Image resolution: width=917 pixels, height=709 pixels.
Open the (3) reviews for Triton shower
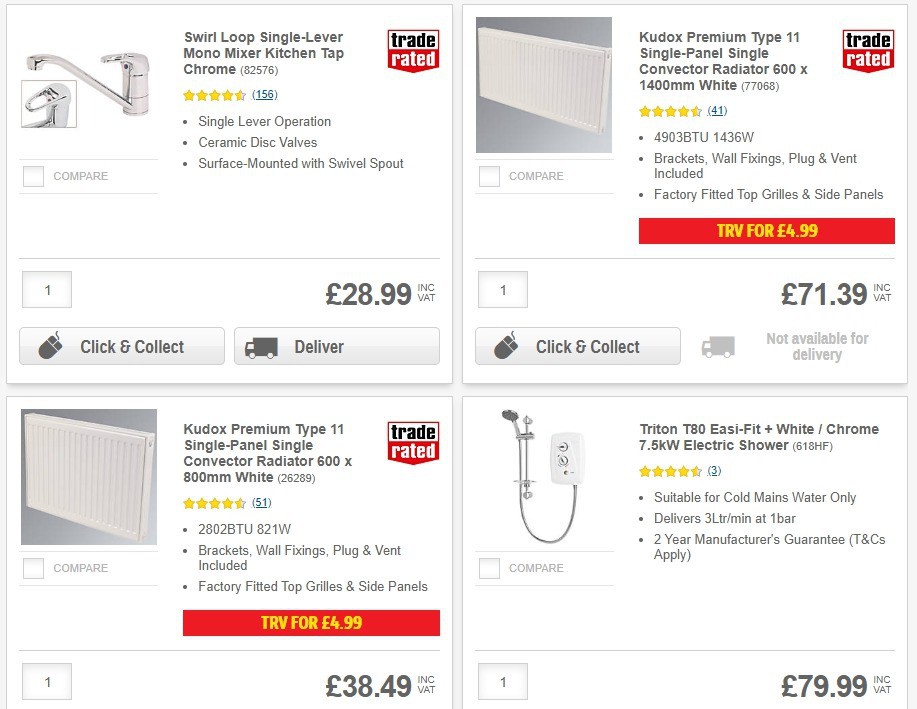[x=713, y=469]
